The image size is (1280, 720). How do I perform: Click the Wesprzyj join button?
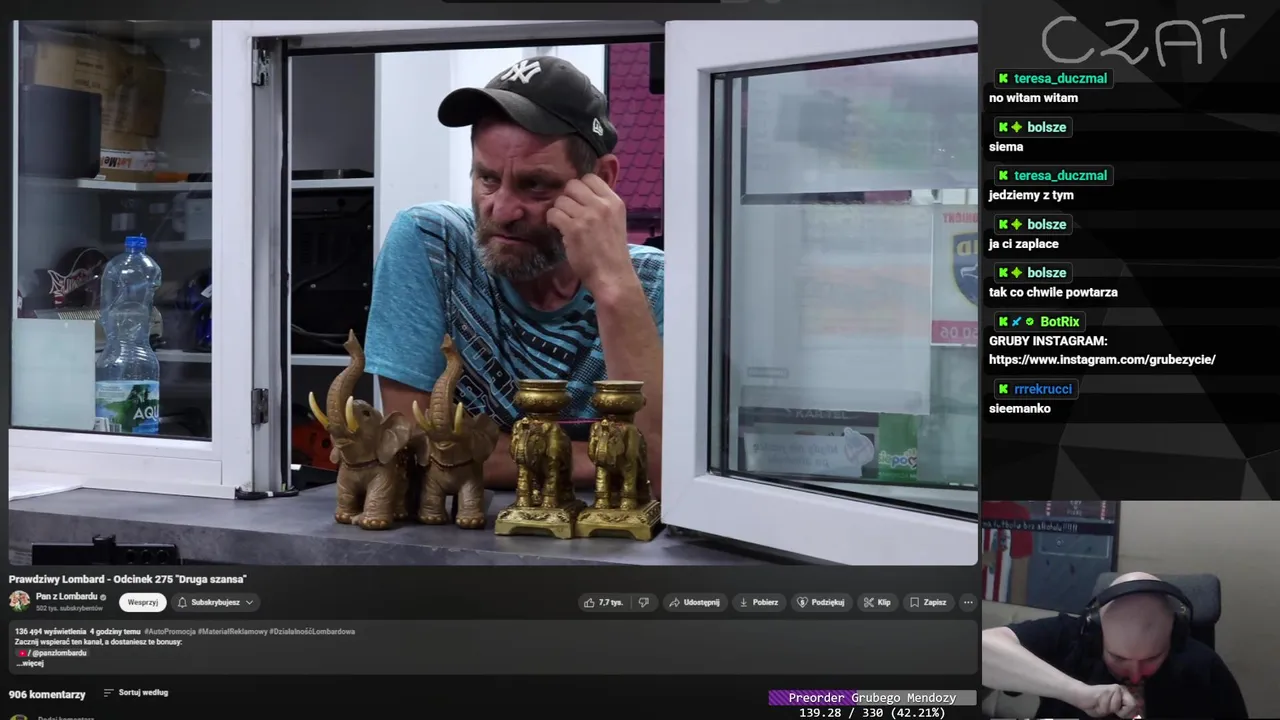[x=143, y=602]
